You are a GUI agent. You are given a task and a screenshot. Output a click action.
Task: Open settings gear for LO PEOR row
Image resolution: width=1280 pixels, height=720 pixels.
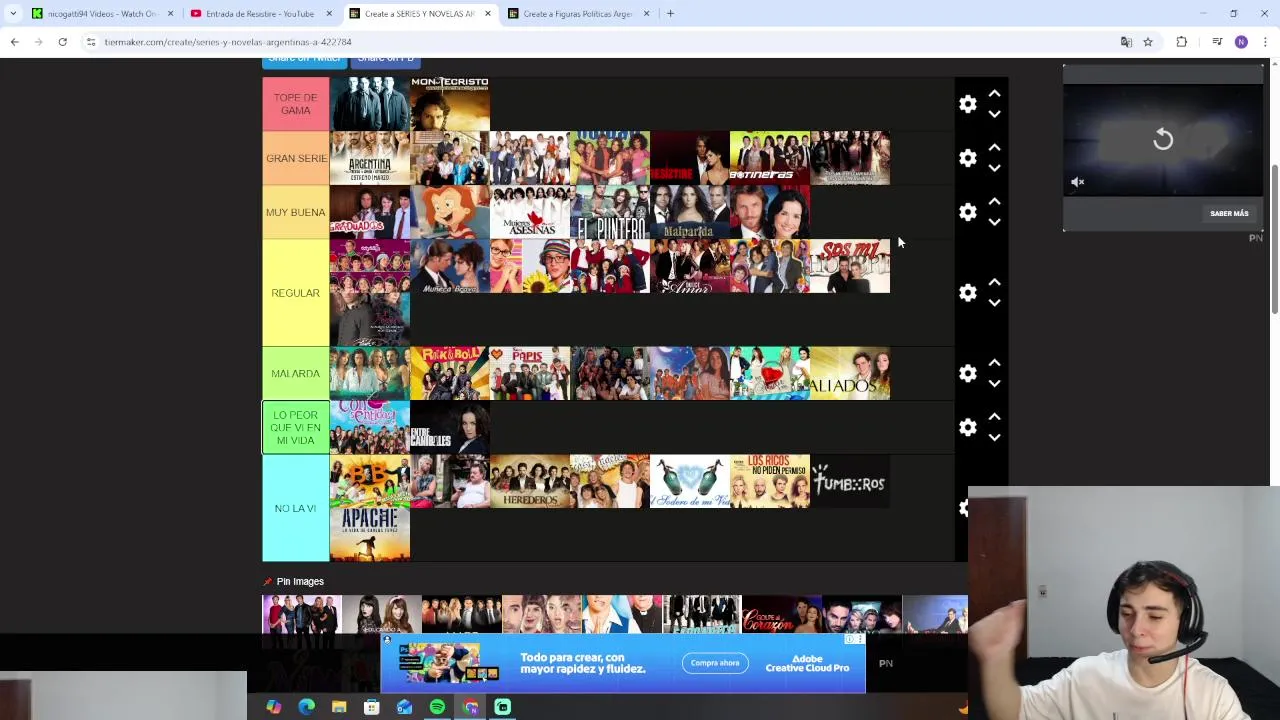pos(967,427)
